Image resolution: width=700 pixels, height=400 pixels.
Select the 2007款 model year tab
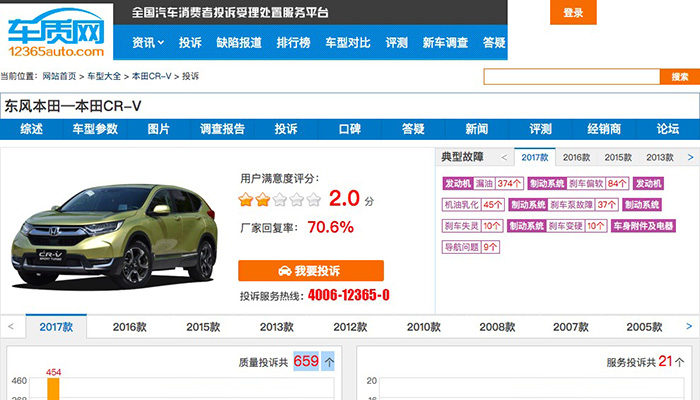(571, 327)
